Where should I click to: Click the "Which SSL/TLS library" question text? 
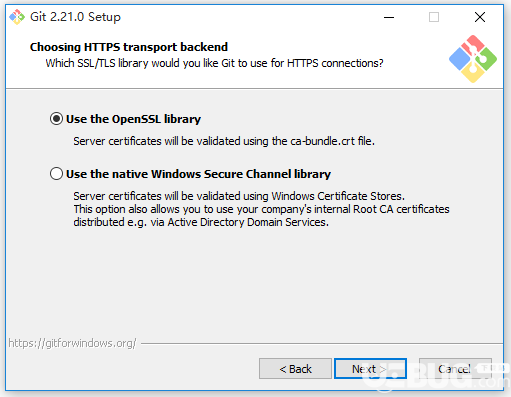[214, 63]
